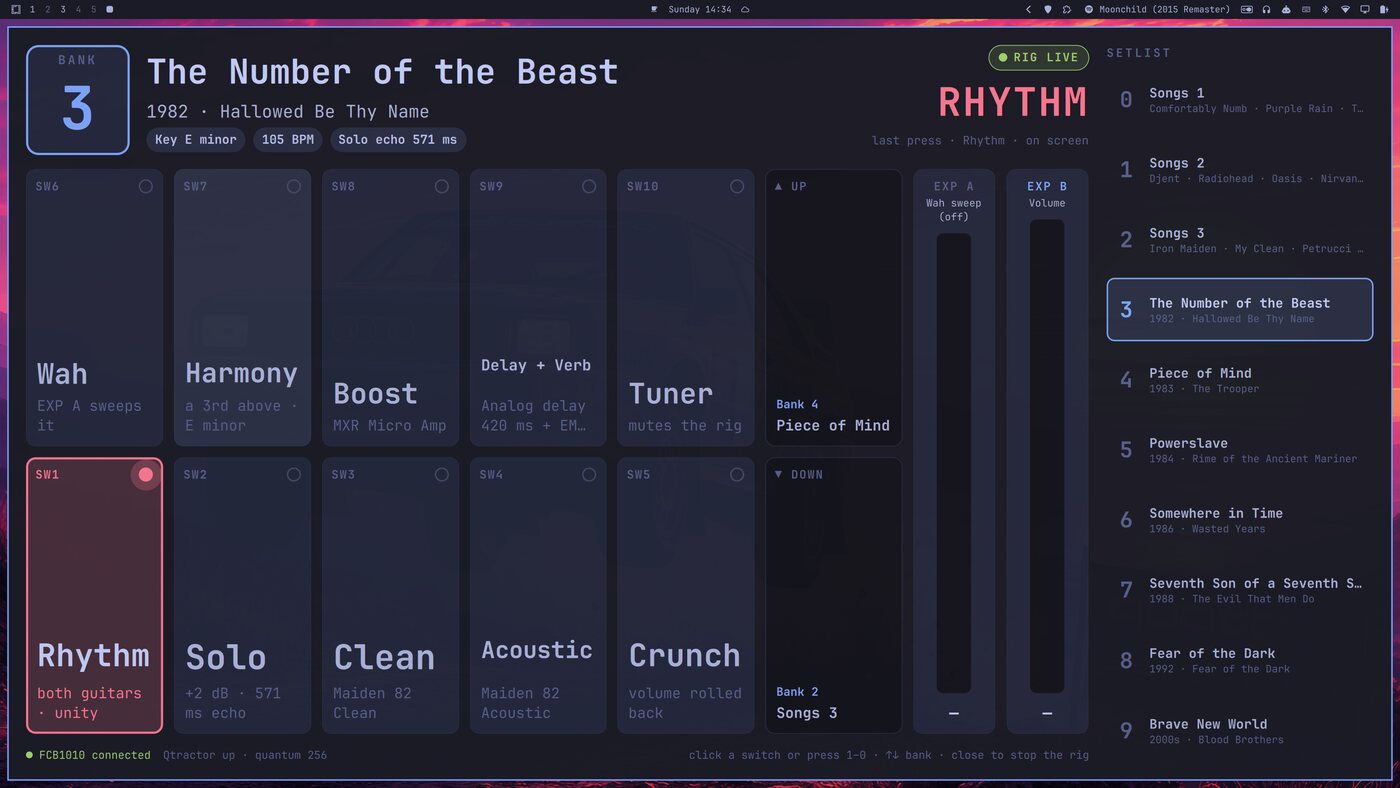Image resolution: width=1400 pixels, height=788 pixels.
Task: Select setlist entry 2 Songs 3
Action: [x=1240, y=240]
